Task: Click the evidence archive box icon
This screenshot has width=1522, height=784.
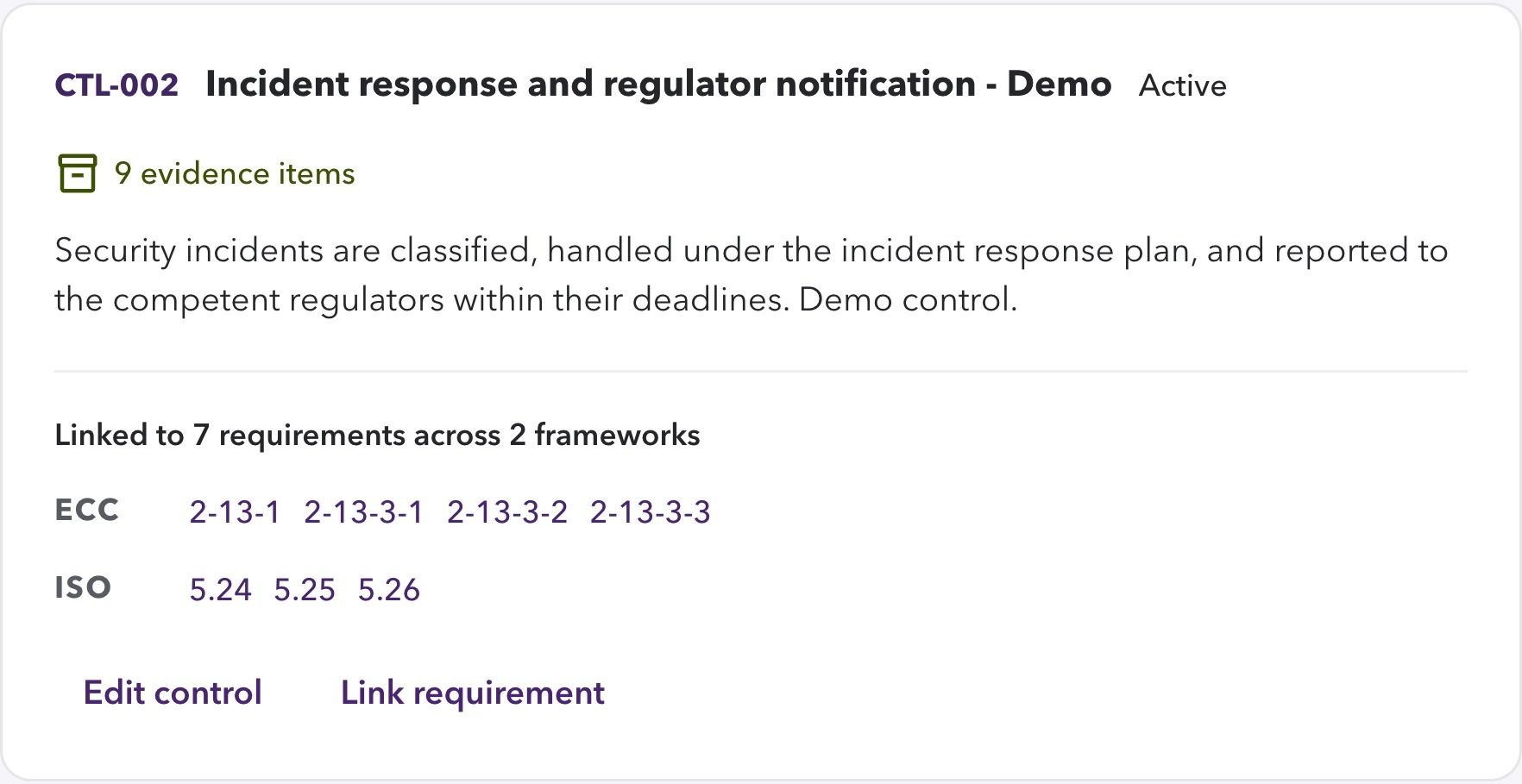Action: pos(77,173)
